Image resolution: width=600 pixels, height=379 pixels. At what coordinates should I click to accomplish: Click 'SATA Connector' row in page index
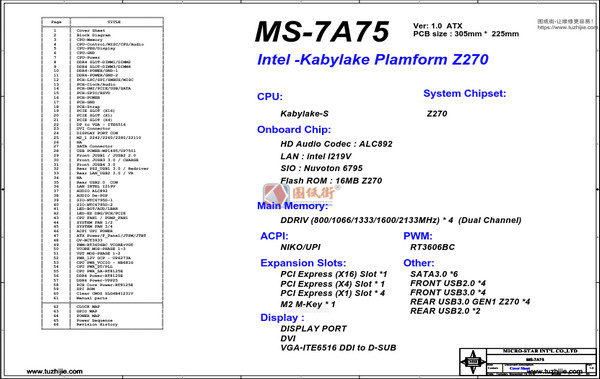coord(95,146)
